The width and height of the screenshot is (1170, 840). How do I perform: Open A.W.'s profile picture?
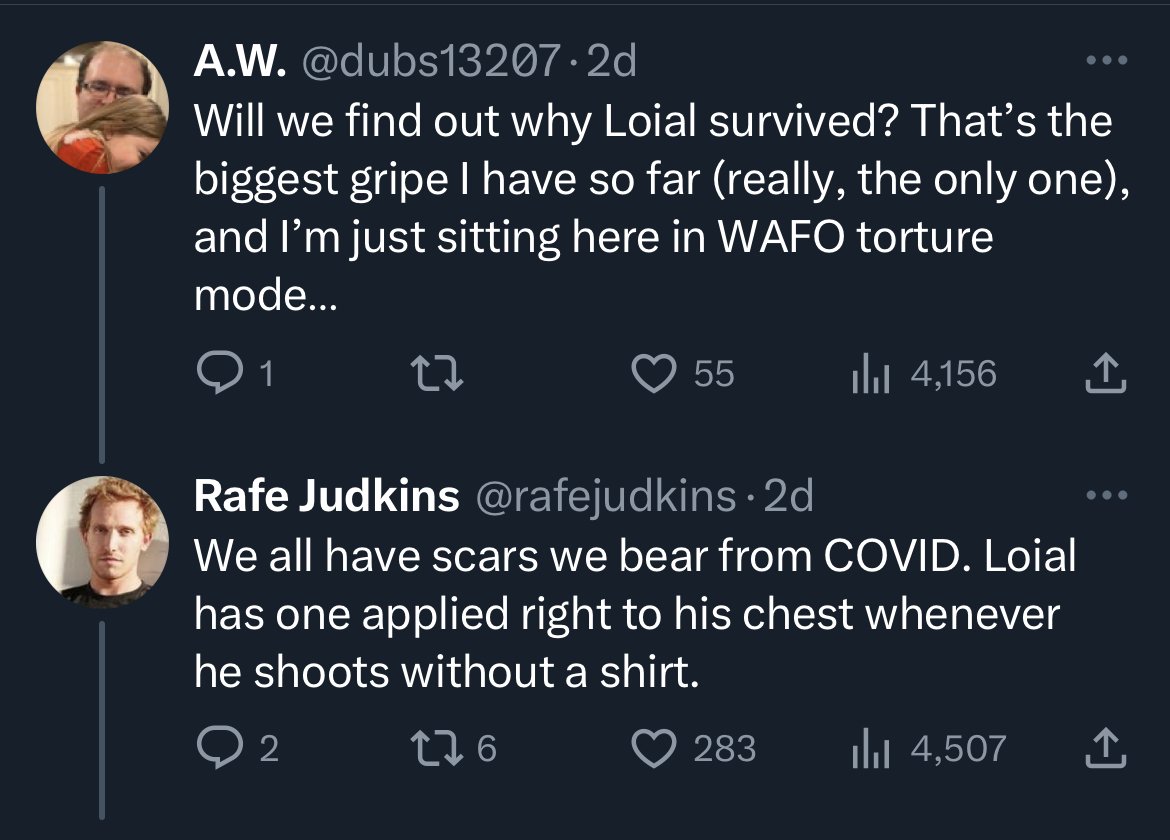[x=100, y=108]
